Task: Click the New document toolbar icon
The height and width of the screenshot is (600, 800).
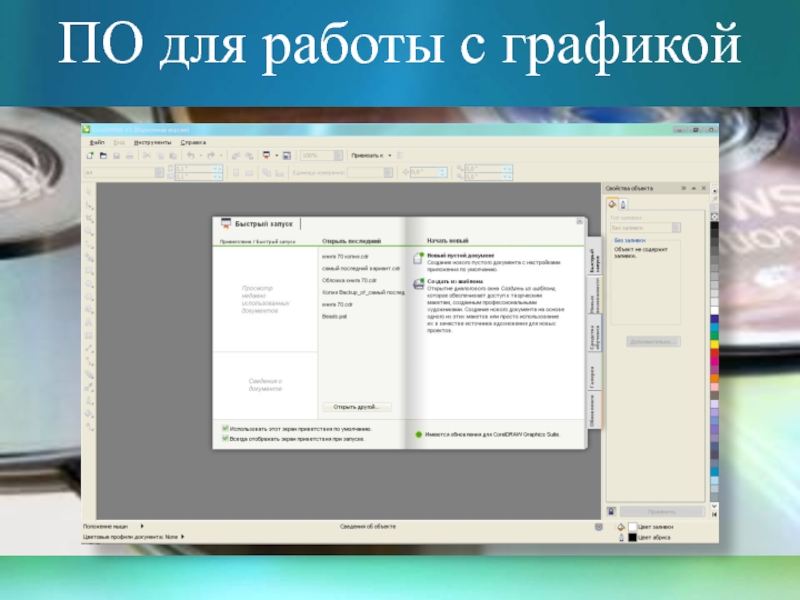Action: pos(90,156)
